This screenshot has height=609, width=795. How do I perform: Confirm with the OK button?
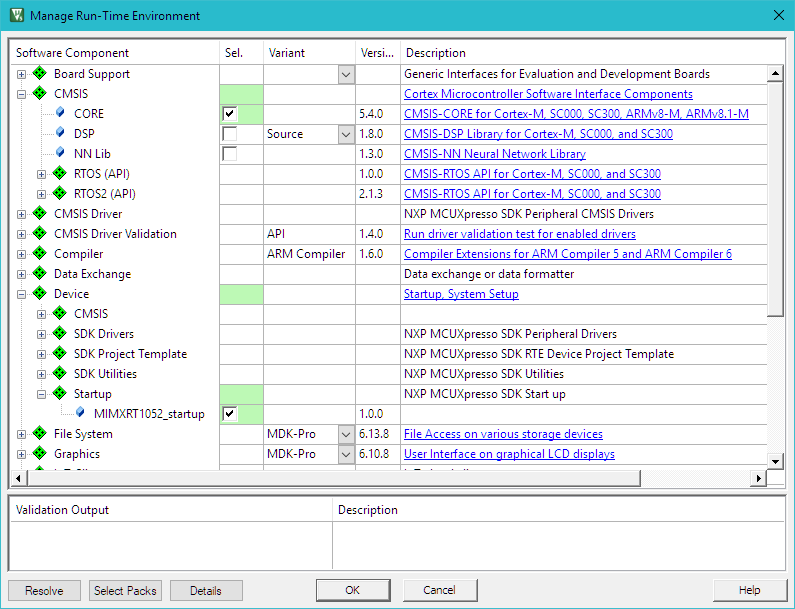click(x=353, y=590)
